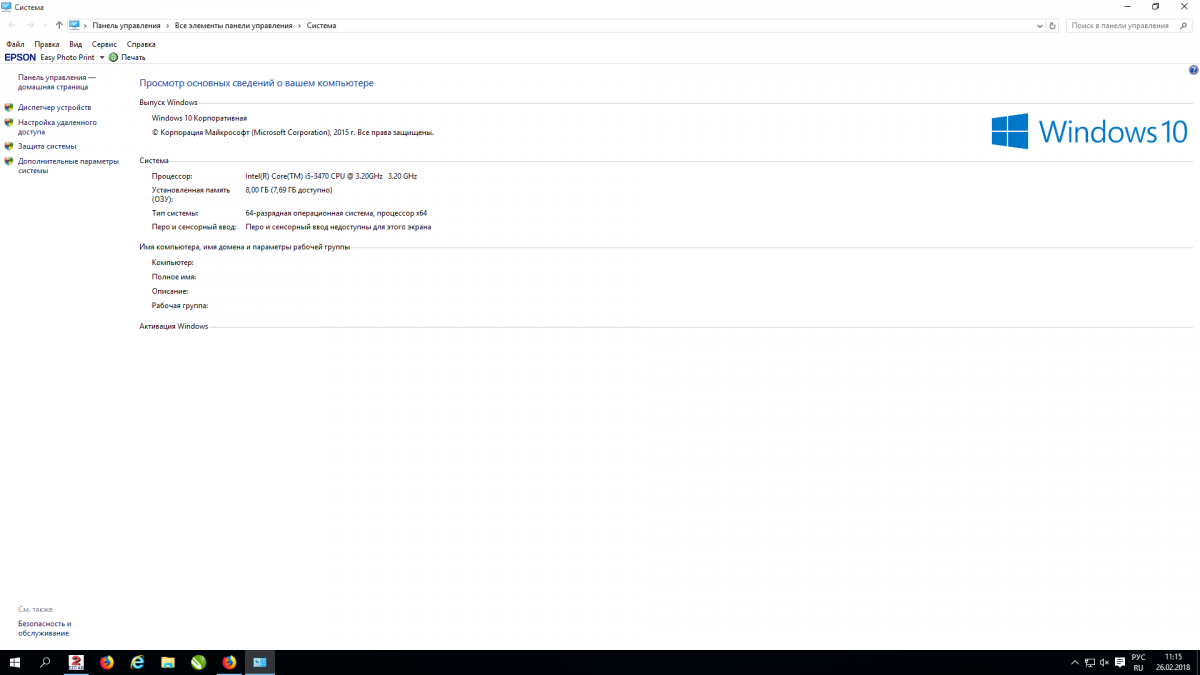Image resolution: width=1200 pixels, height=675 pixels.
Task: Go up one level with up arrow
Action: (59, 26)
